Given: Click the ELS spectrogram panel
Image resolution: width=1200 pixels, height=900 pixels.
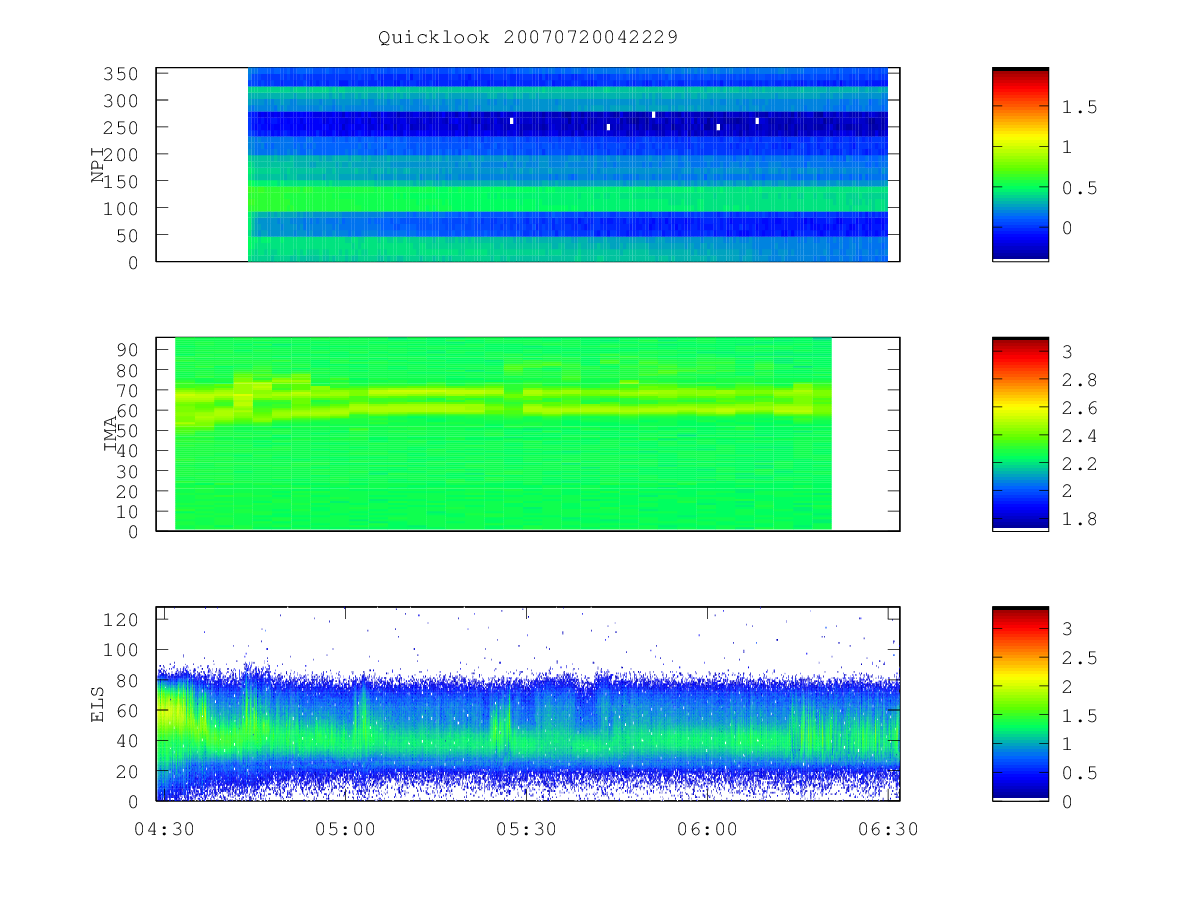Looking at the screenshot, I should (528, 704).
